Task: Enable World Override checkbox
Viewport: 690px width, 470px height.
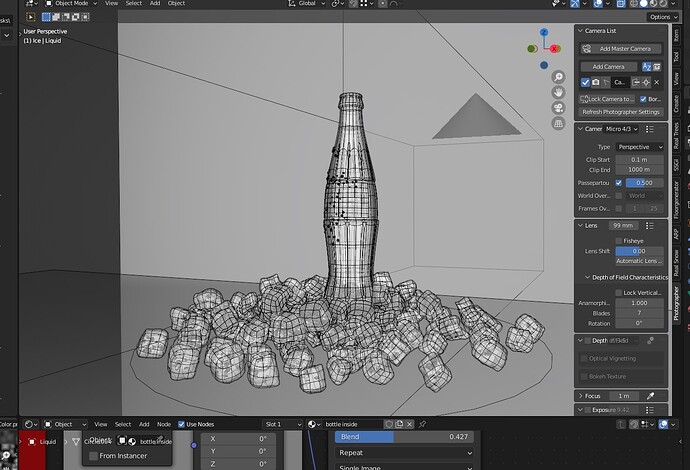Action: 619,196
